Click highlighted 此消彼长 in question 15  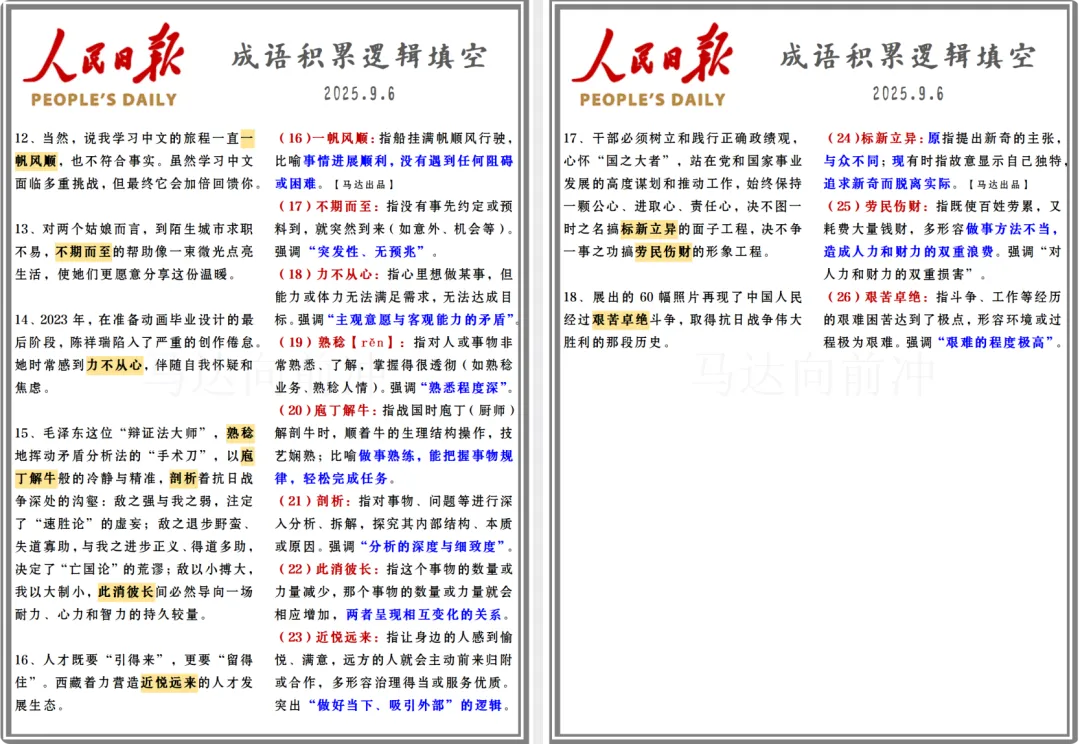[126, 592]
